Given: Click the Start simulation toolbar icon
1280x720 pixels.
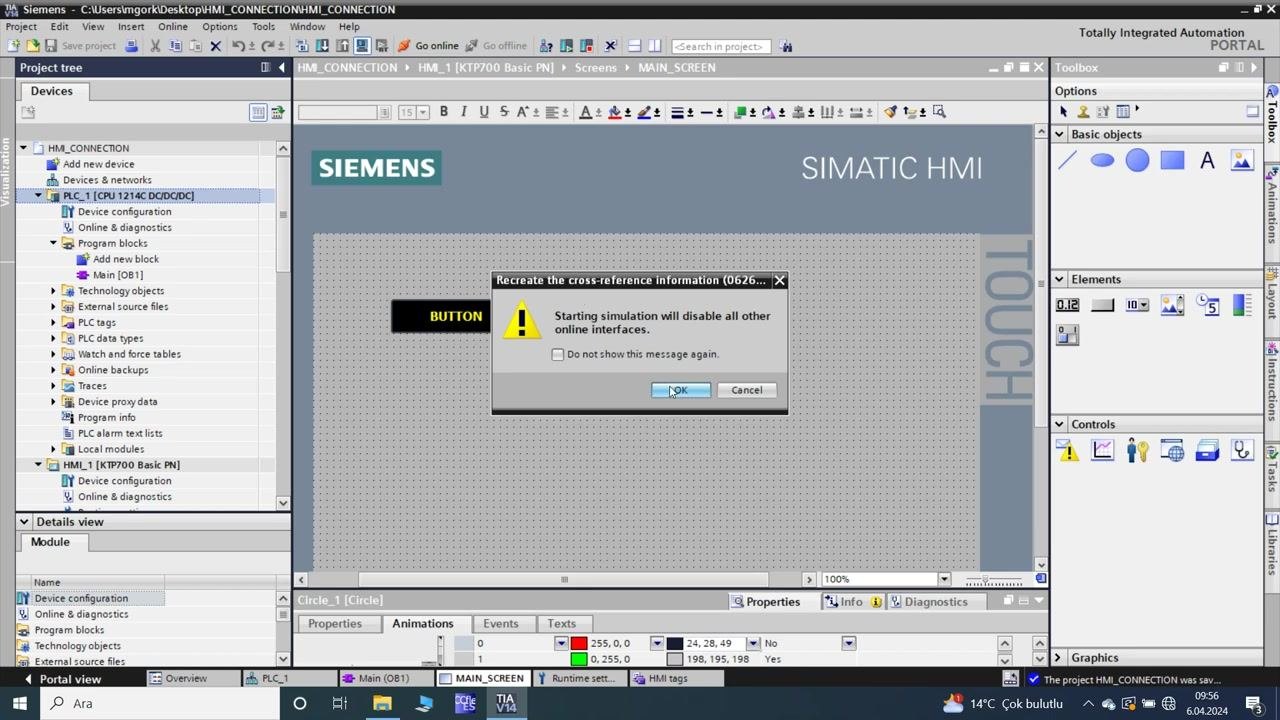Looking at the screenshot, I should [362, 46].
